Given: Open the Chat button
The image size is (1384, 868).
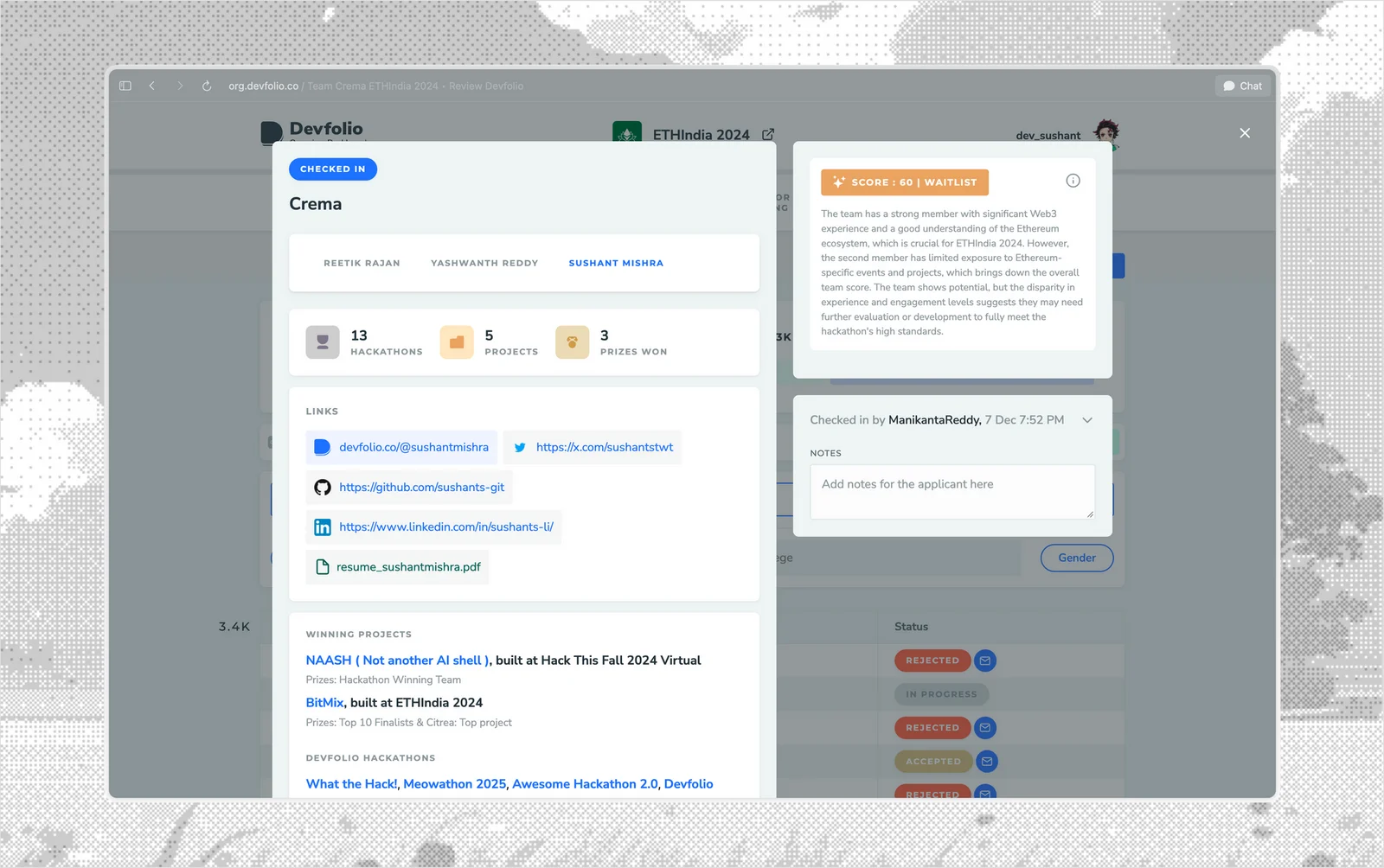Looking at the screenshot, I should click(1242, 86).
